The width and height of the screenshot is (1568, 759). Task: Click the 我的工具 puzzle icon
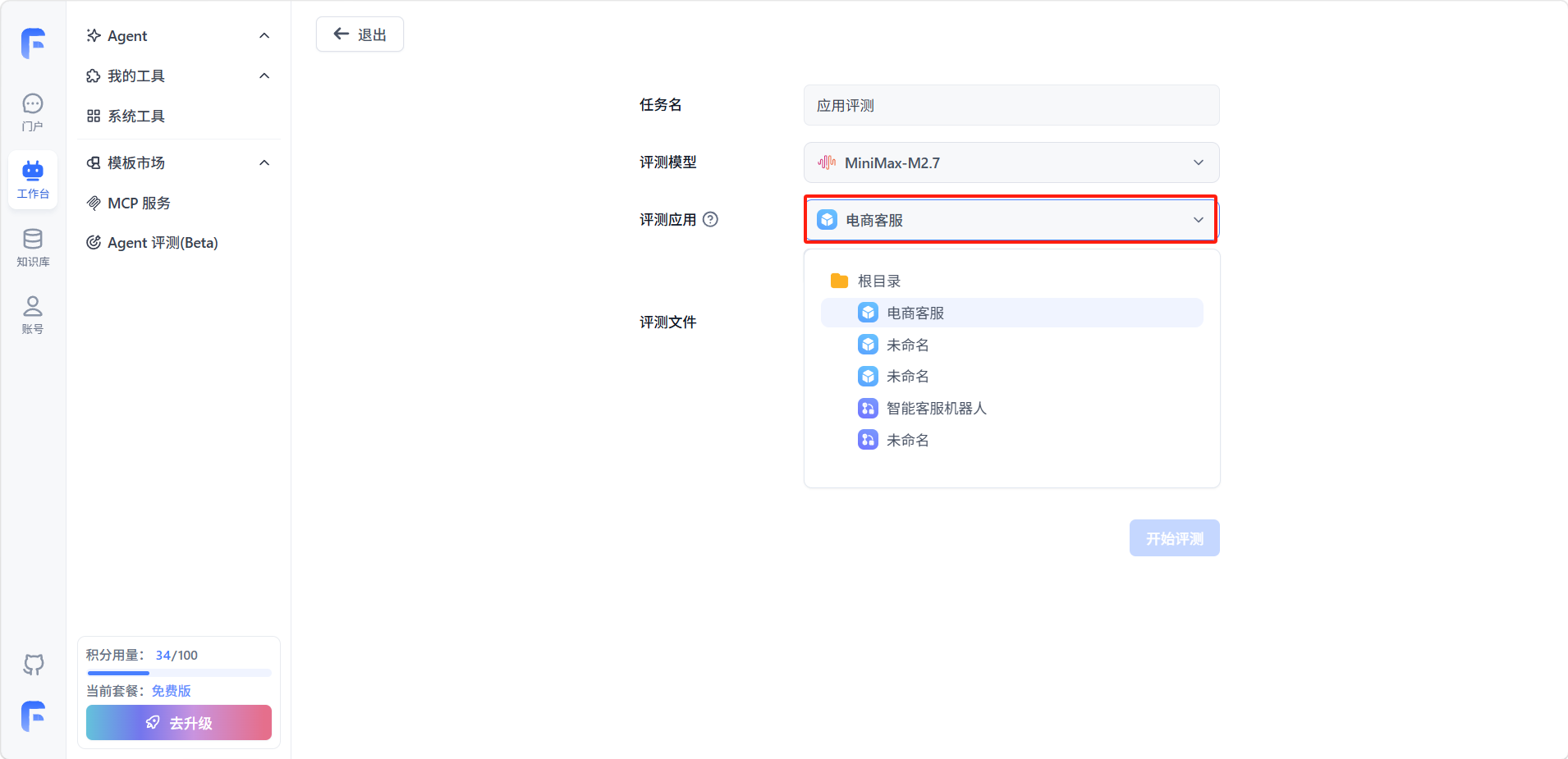tap(94, 75)
